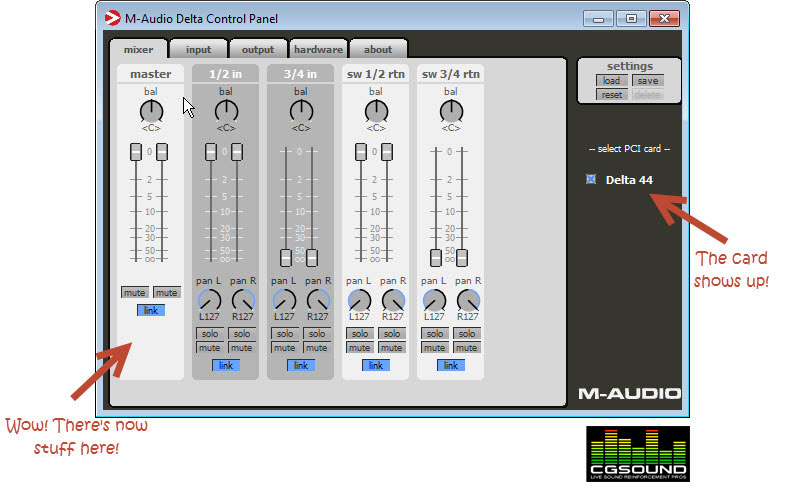Click the sw 3/4 rtn pan R knob
Viewport: 785px width, 486px height.
coord(468,300)
